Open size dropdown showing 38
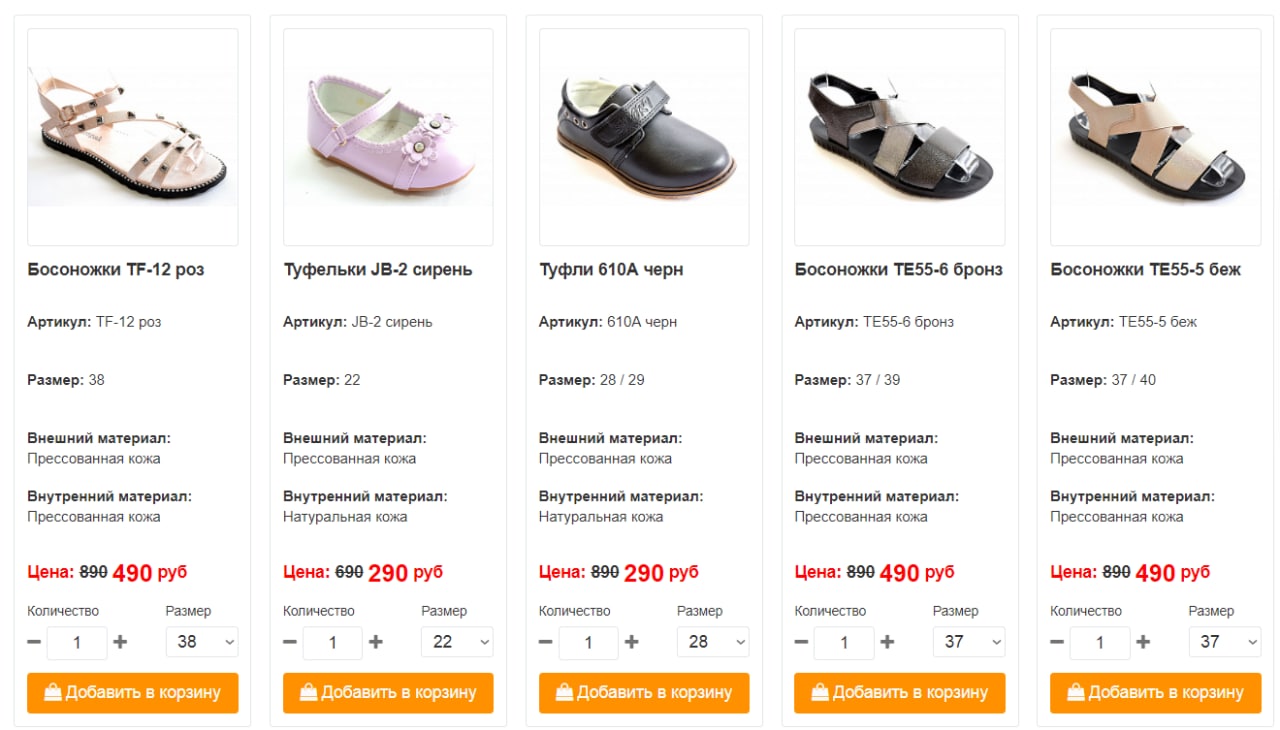Screen dimensions: 1280x730 pyautogui.click(x=202, y=642)
